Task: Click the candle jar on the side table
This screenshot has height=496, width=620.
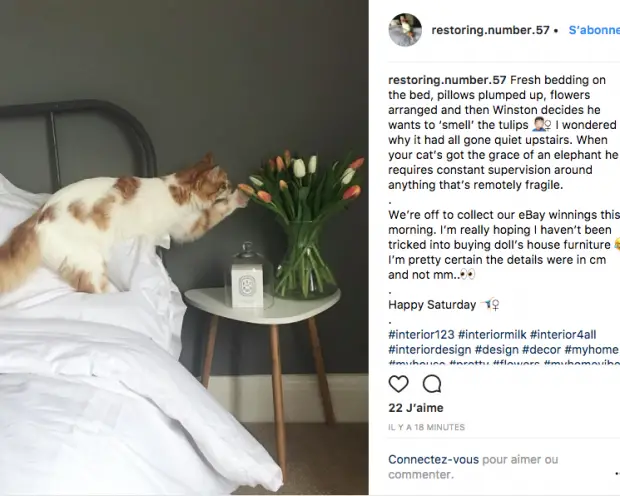Action: click(x=248, y=277)
